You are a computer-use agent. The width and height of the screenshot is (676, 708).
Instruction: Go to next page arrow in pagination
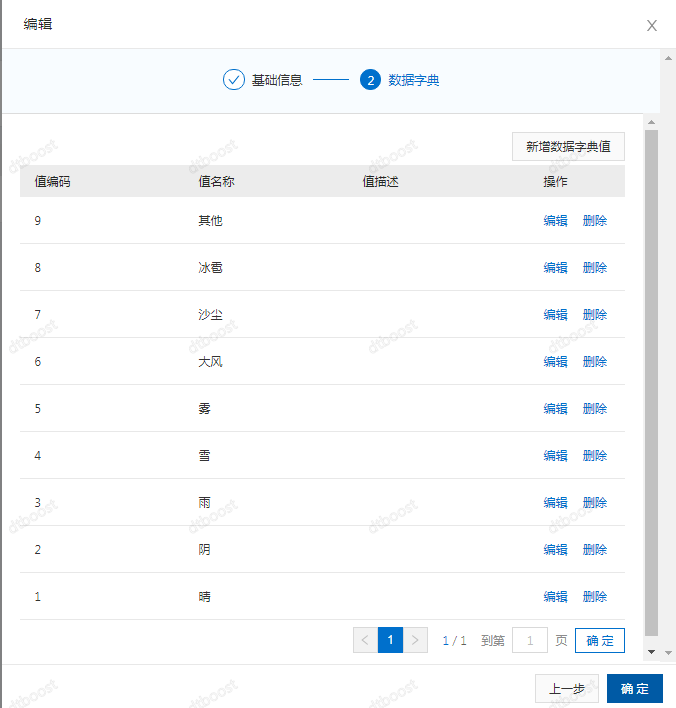point(416,640)
